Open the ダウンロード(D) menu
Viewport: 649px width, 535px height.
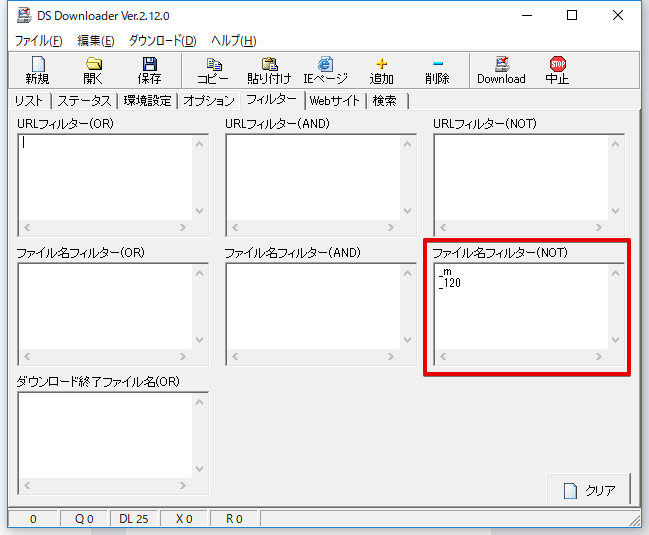(162, 41)
